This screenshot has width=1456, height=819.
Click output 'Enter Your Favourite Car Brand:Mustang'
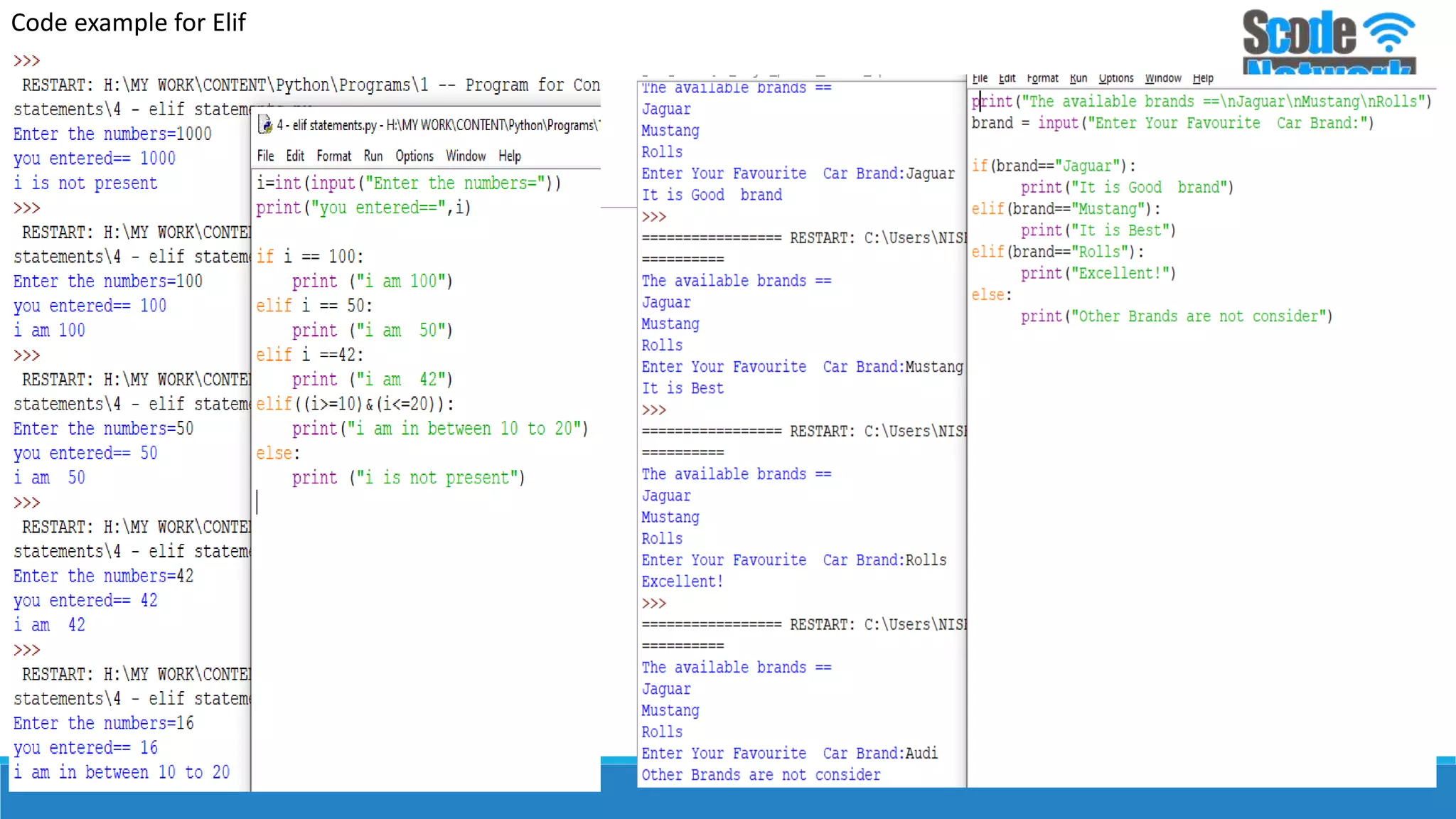(x=802, y=367)
